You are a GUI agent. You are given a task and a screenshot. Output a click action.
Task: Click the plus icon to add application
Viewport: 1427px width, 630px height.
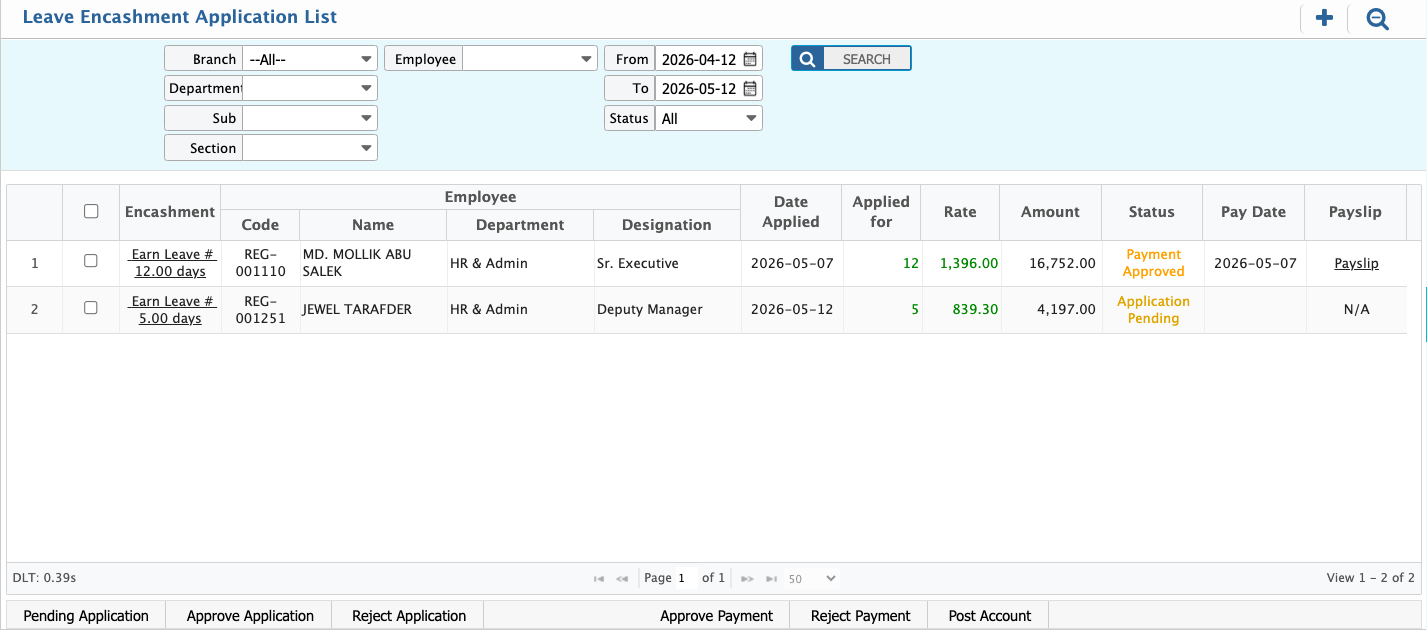coord(1324,18)
